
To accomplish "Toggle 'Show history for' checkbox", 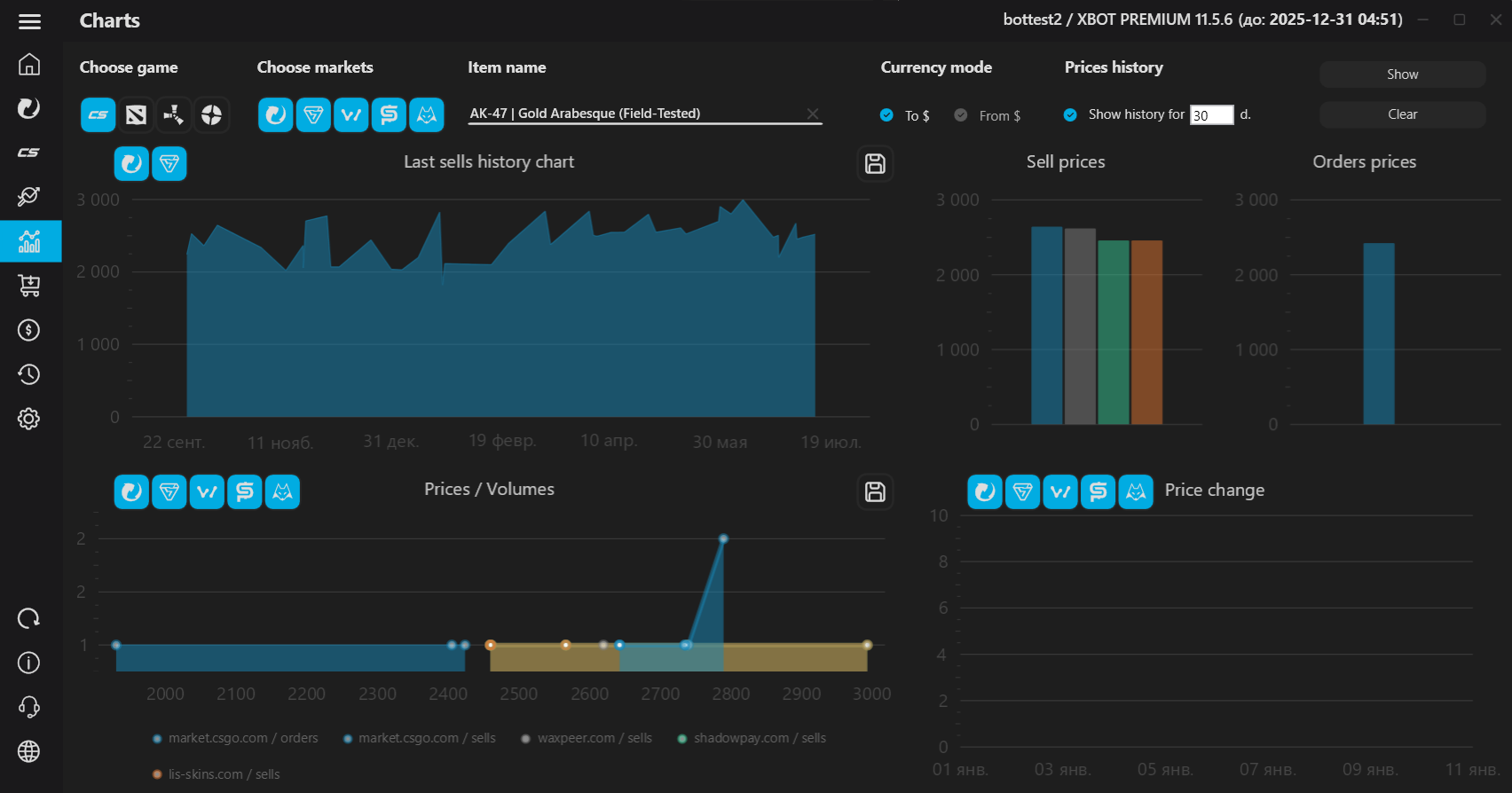I will click(x=1070, y=114).
